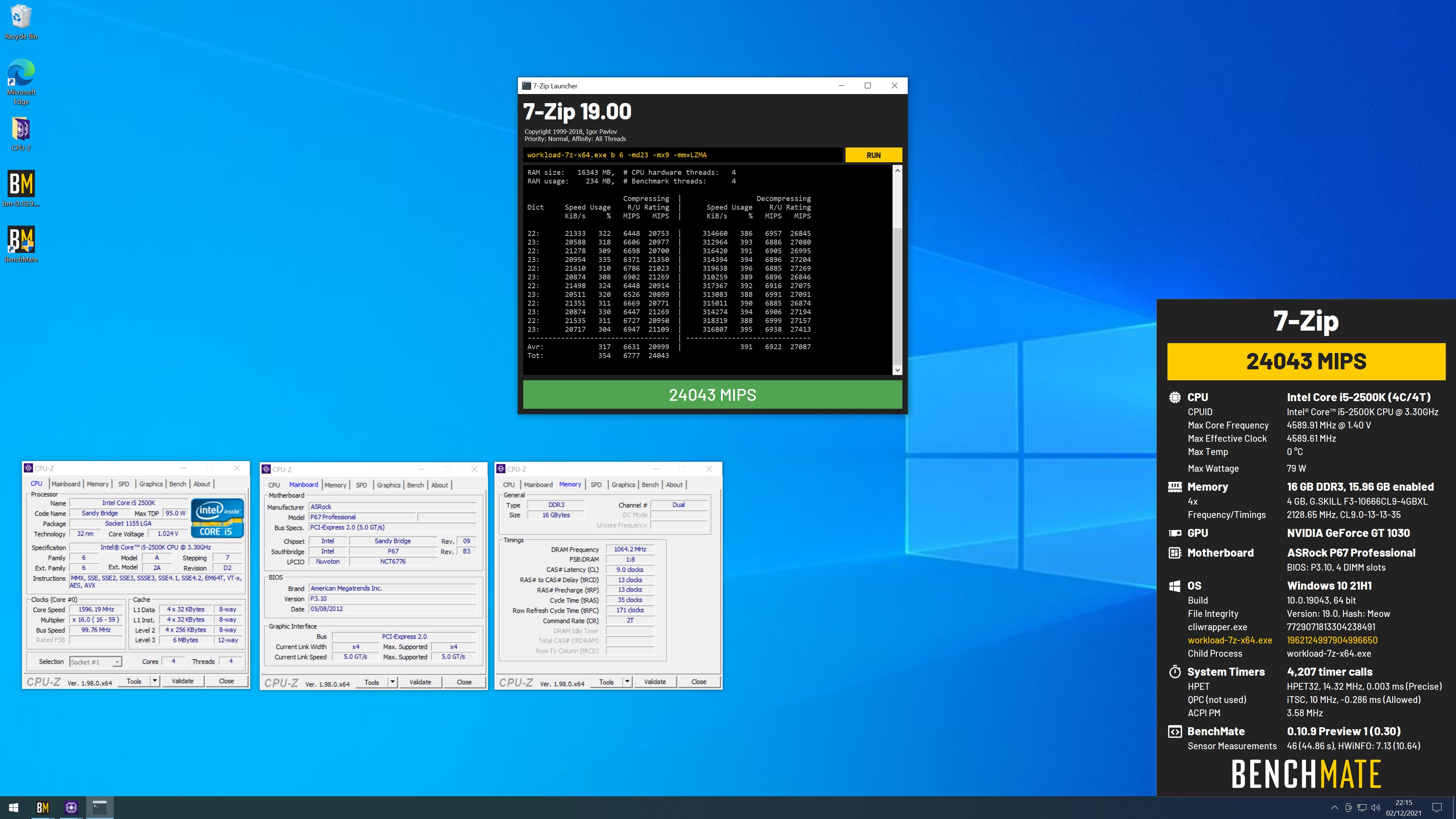Click the DRAM Frequency 1064.2 MHz value
This screenshot has height=819, width=1456.
[630, 549]
